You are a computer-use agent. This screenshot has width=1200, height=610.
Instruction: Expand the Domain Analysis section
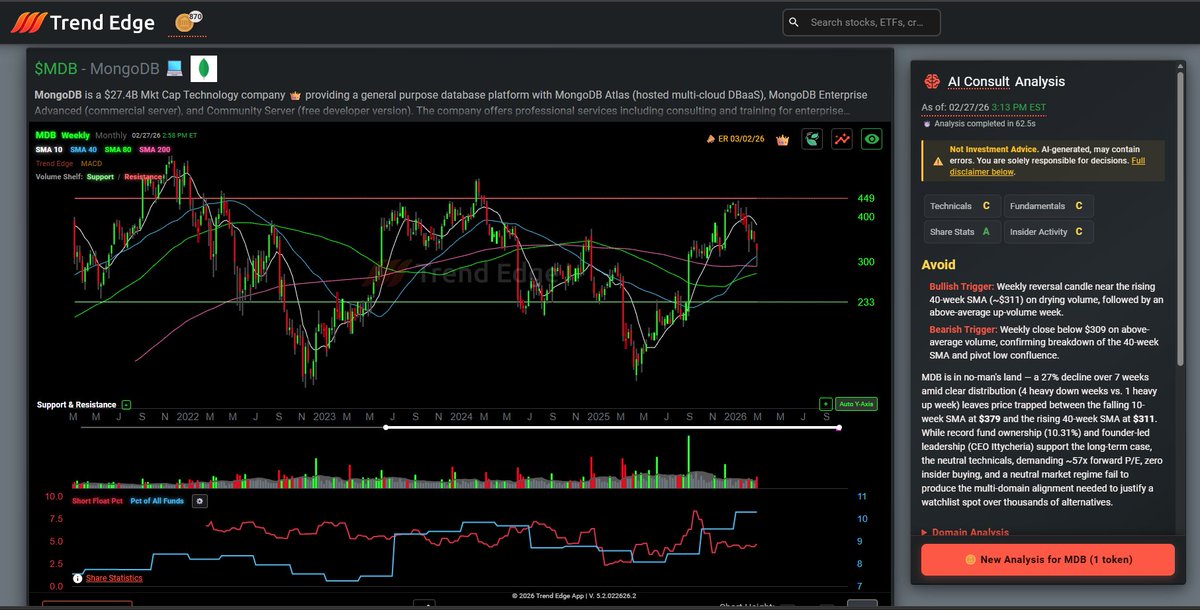965,532
